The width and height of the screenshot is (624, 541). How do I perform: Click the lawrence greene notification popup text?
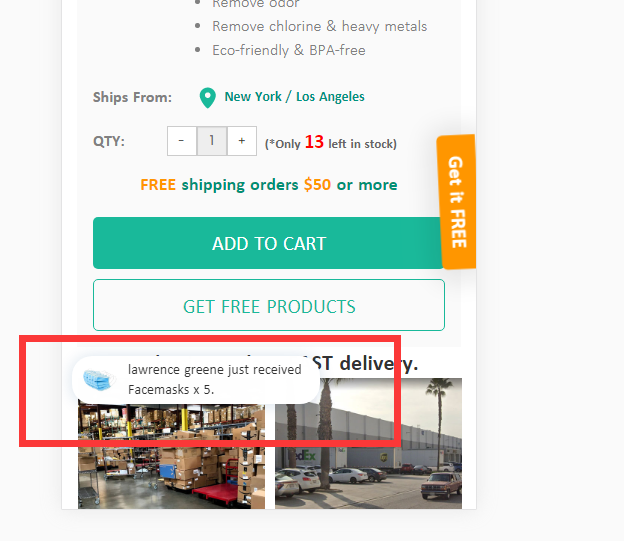point(214,379)
